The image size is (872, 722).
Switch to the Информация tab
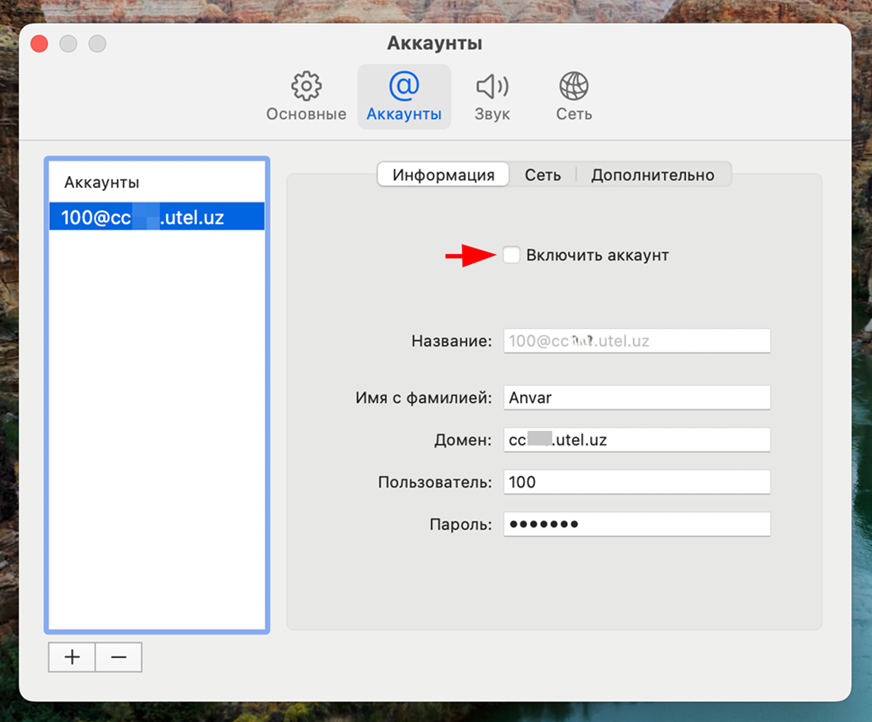443,175
